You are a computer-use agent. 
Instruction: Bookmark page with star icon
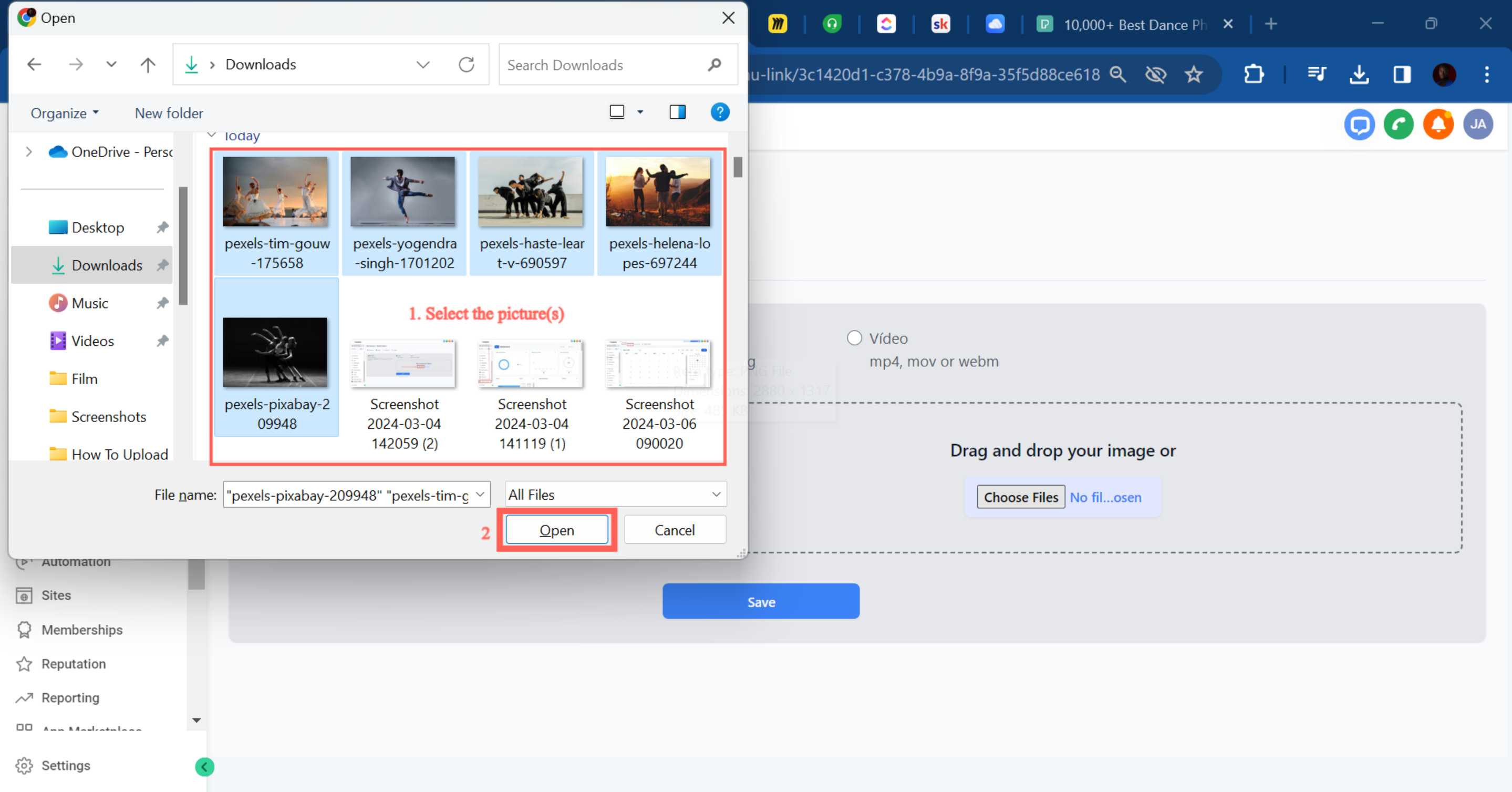click(x=1194, y=75)
